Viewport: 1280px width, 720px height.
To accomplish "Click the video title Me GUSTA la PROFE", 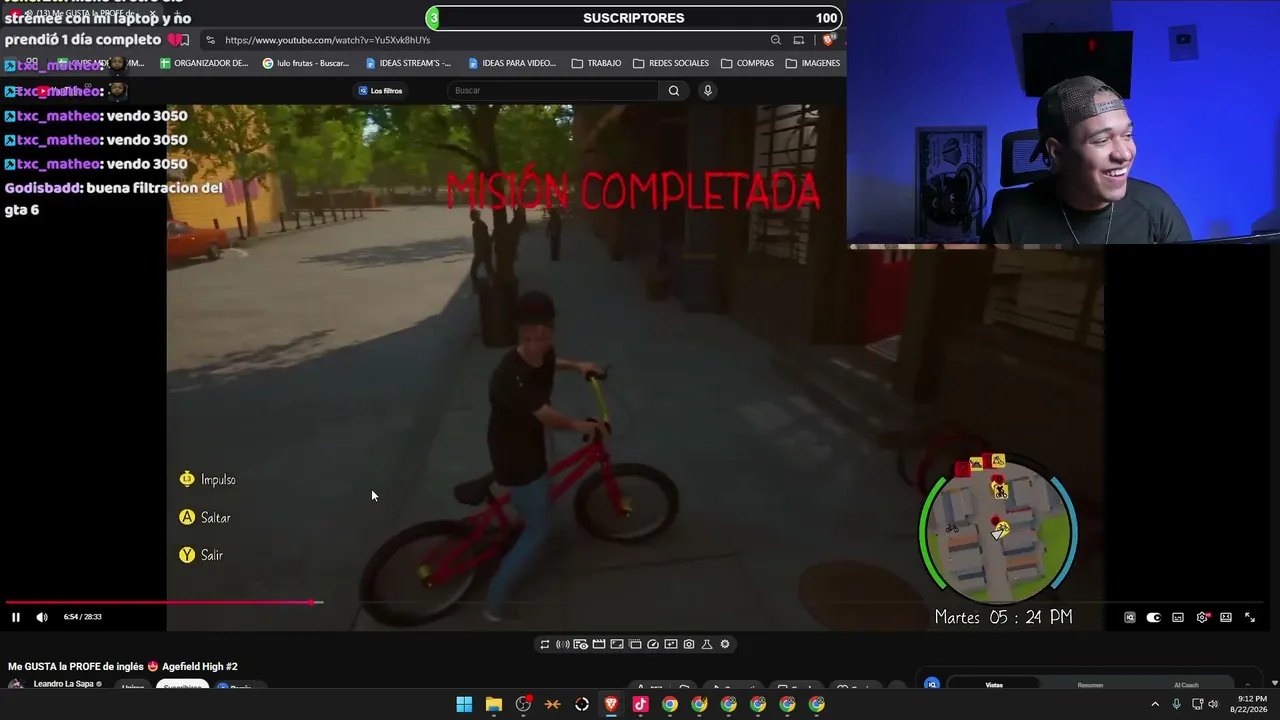I will 123,667.
